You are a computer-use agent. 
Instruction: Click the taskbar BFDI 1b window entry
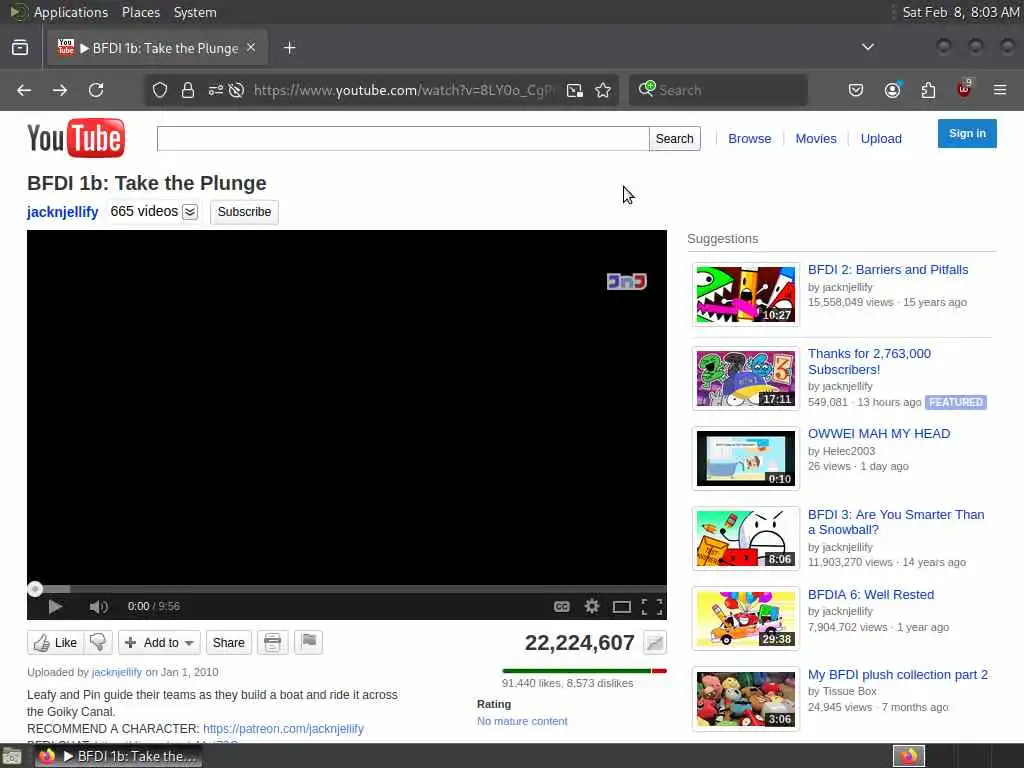(x=118, y=756)
